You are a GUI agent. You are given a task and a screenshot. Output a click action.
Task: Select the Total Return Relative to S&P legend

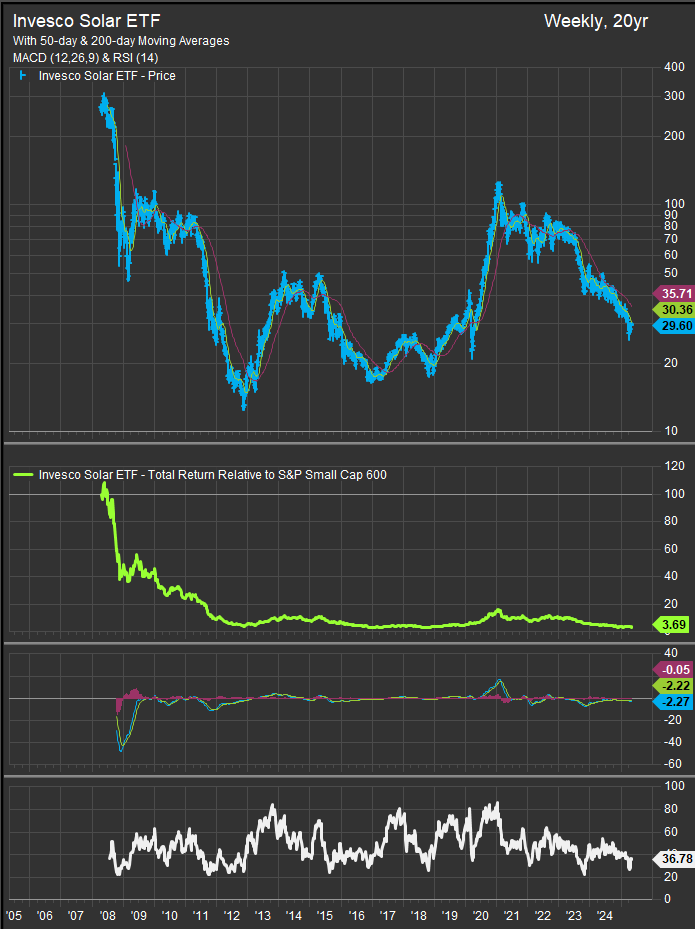point(213,475)
